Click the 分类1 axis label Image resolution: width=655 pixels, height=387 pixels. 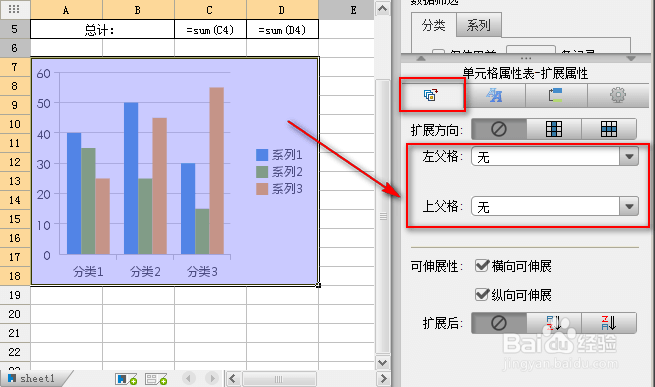click(88, 272)
